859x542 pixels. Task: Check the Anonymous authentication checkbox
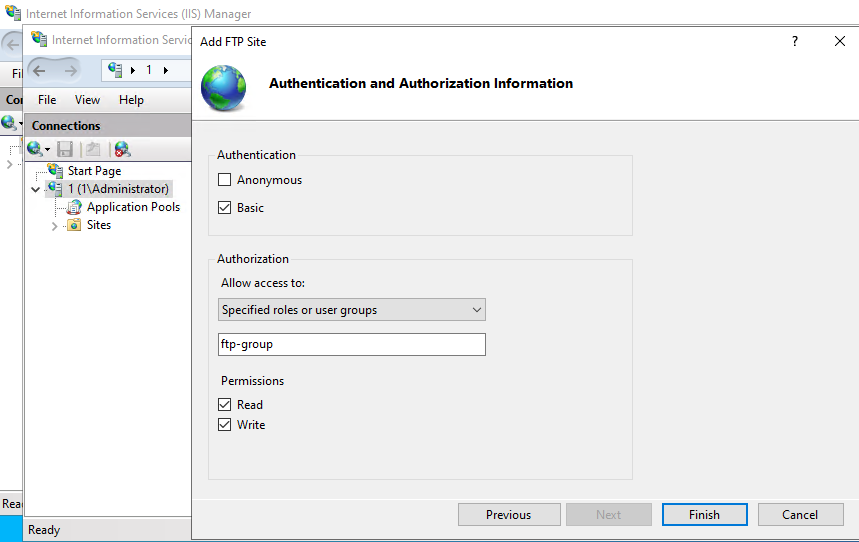pyautogui.click(x=224, y=180)
